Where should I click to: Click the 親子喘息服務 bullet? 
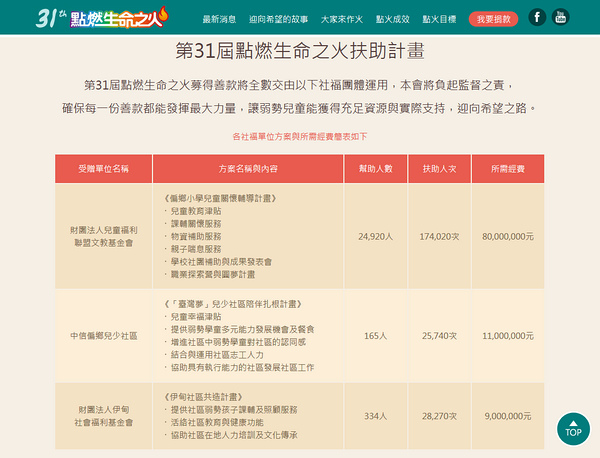(x=196, y=249)
